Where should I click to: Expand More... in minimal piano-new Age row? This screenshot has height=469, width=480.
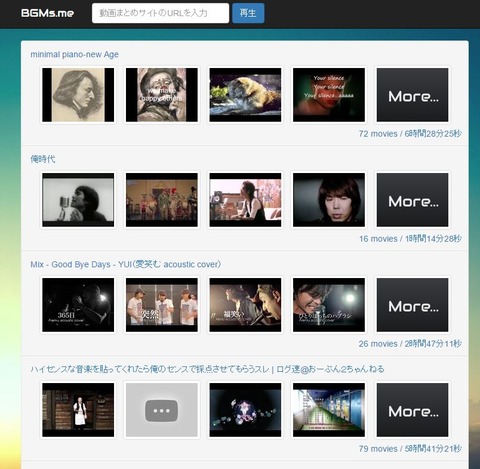pyautogui.click(x=413, y=95)
